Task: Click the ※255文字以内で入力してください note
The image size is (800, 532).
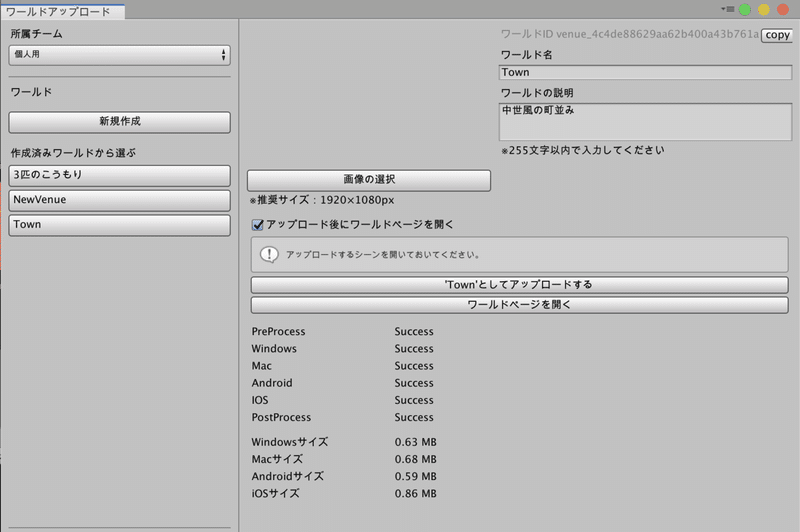Action: click(583, 150)
